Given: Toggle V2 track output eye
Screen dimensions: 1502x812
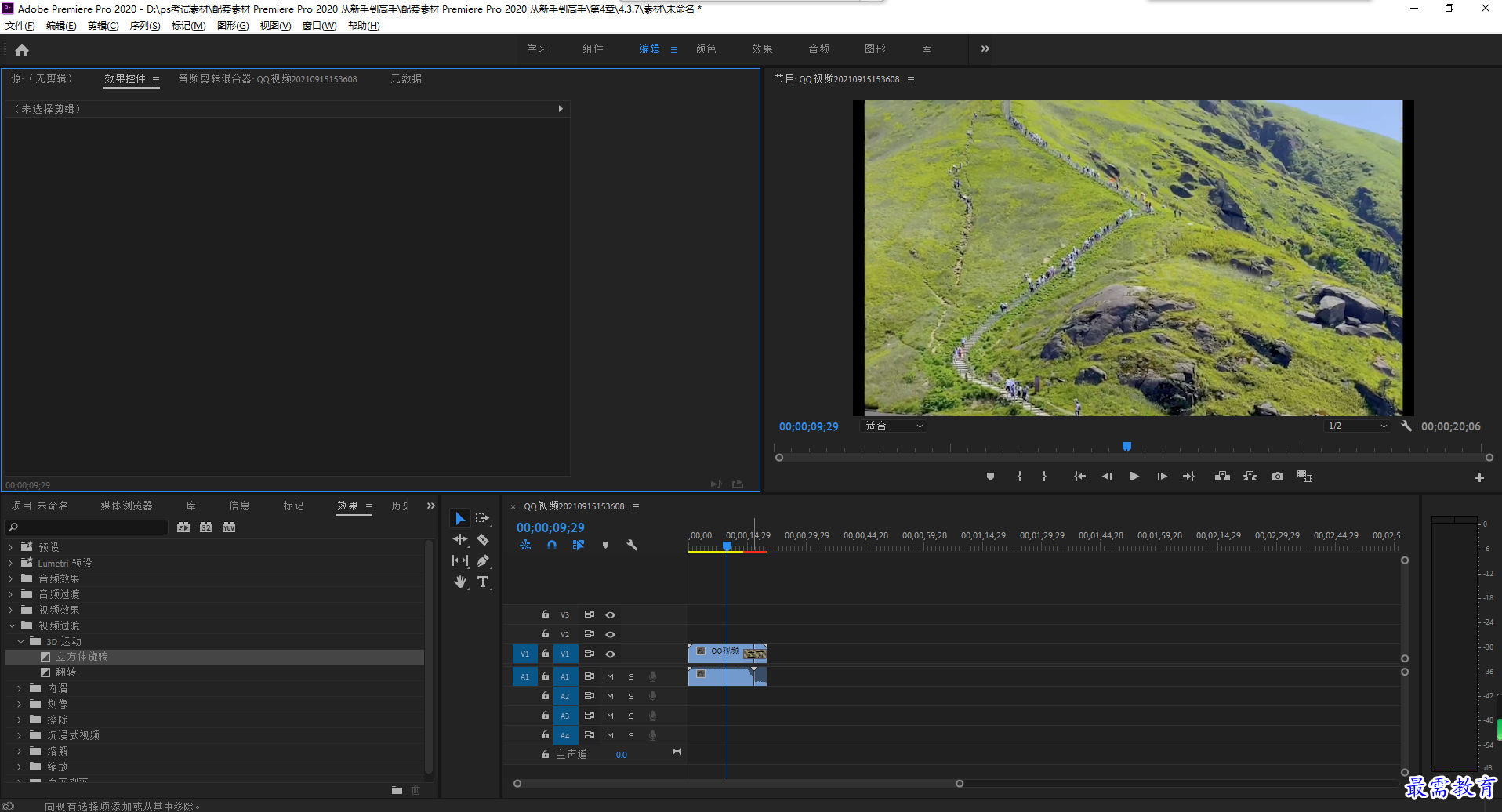Looking at the screenshot, I should coord(610,634).
